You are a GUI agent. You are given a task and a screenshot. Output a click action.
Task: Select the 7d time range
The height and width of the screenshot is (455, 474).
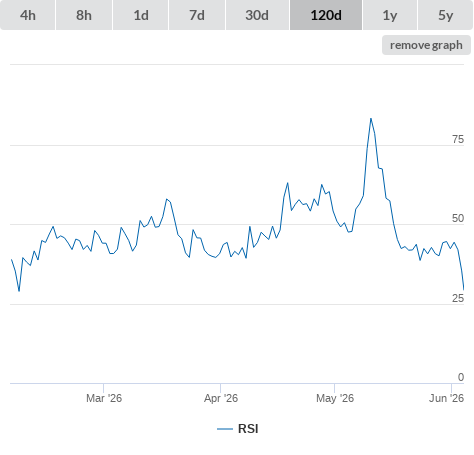[197, 15]
